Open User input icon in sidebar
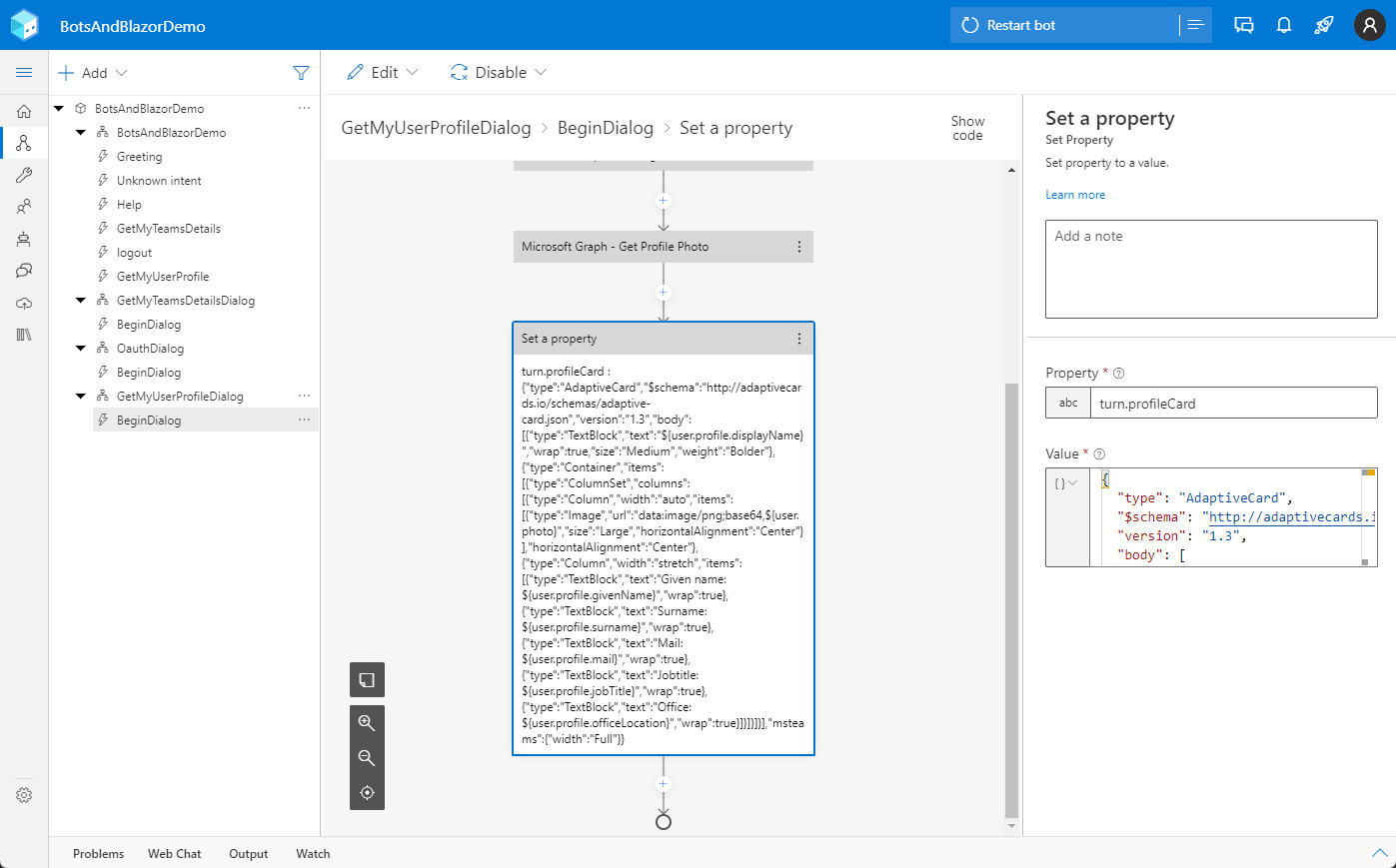 pos(24,207)
